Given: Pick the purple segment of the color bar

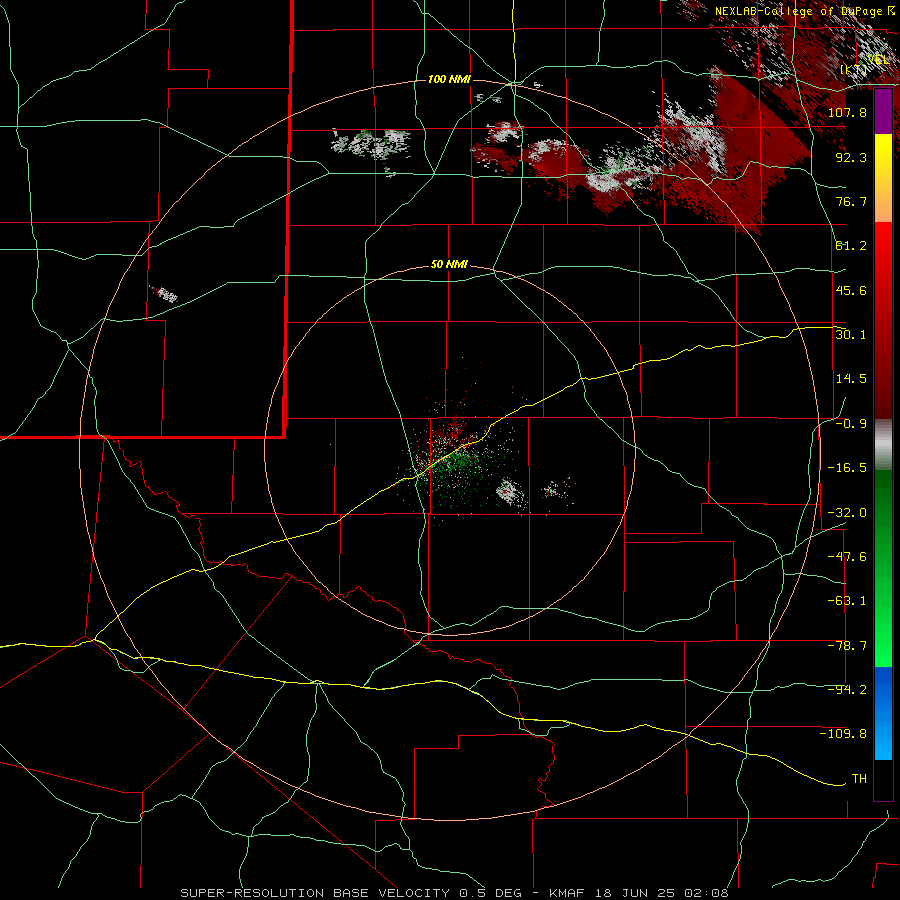Looking at the screenshot, I should point(883,112).
